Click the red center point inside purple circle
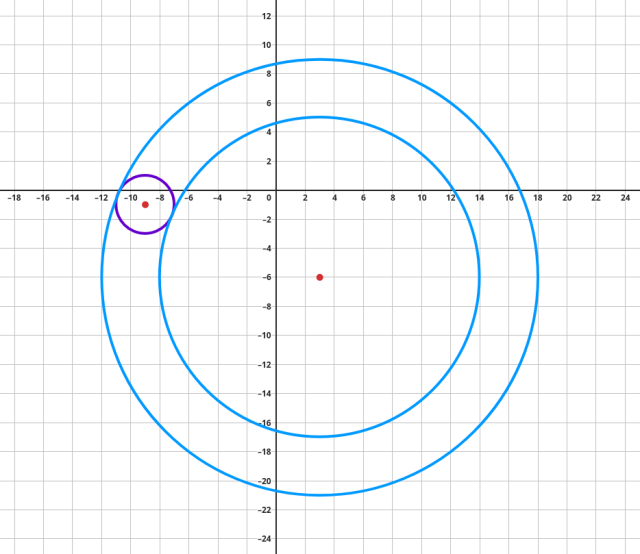Image resolution: width=640 pixels, height=554 pixels. [x=145, y=204]
